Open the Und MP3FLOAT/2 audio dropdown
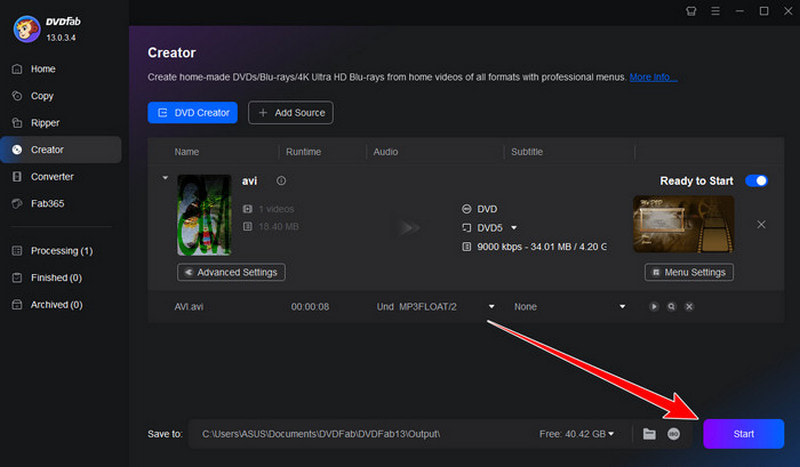 click(491, 307)
